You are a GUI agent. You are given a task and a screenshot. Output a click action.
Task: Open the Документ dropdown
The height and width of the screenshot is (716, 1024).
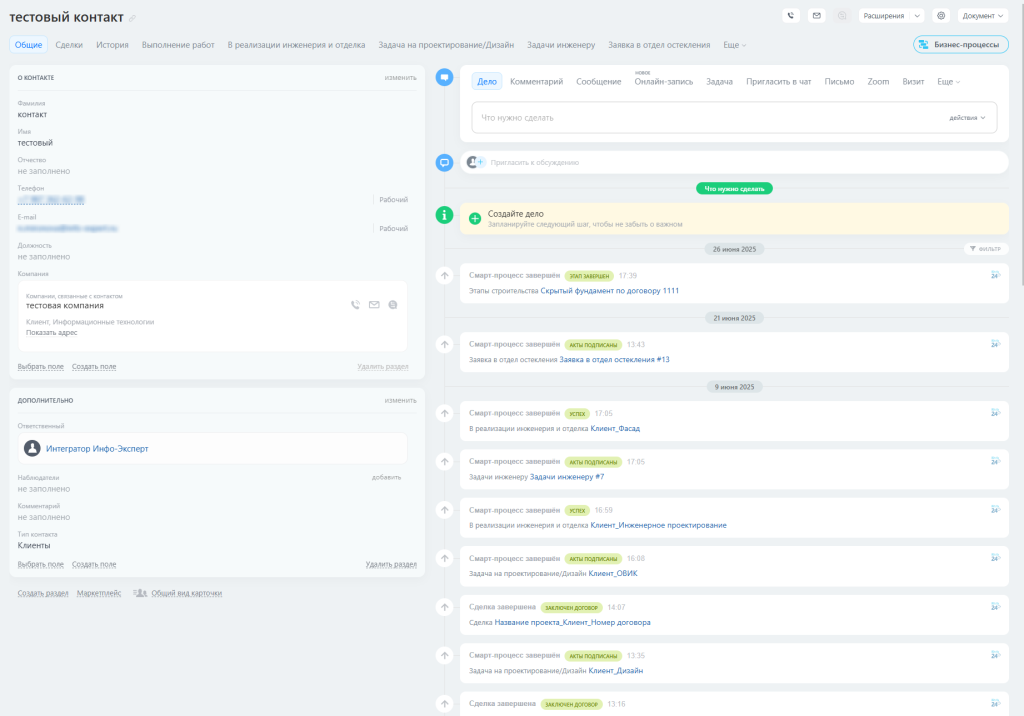click(983, 16)
